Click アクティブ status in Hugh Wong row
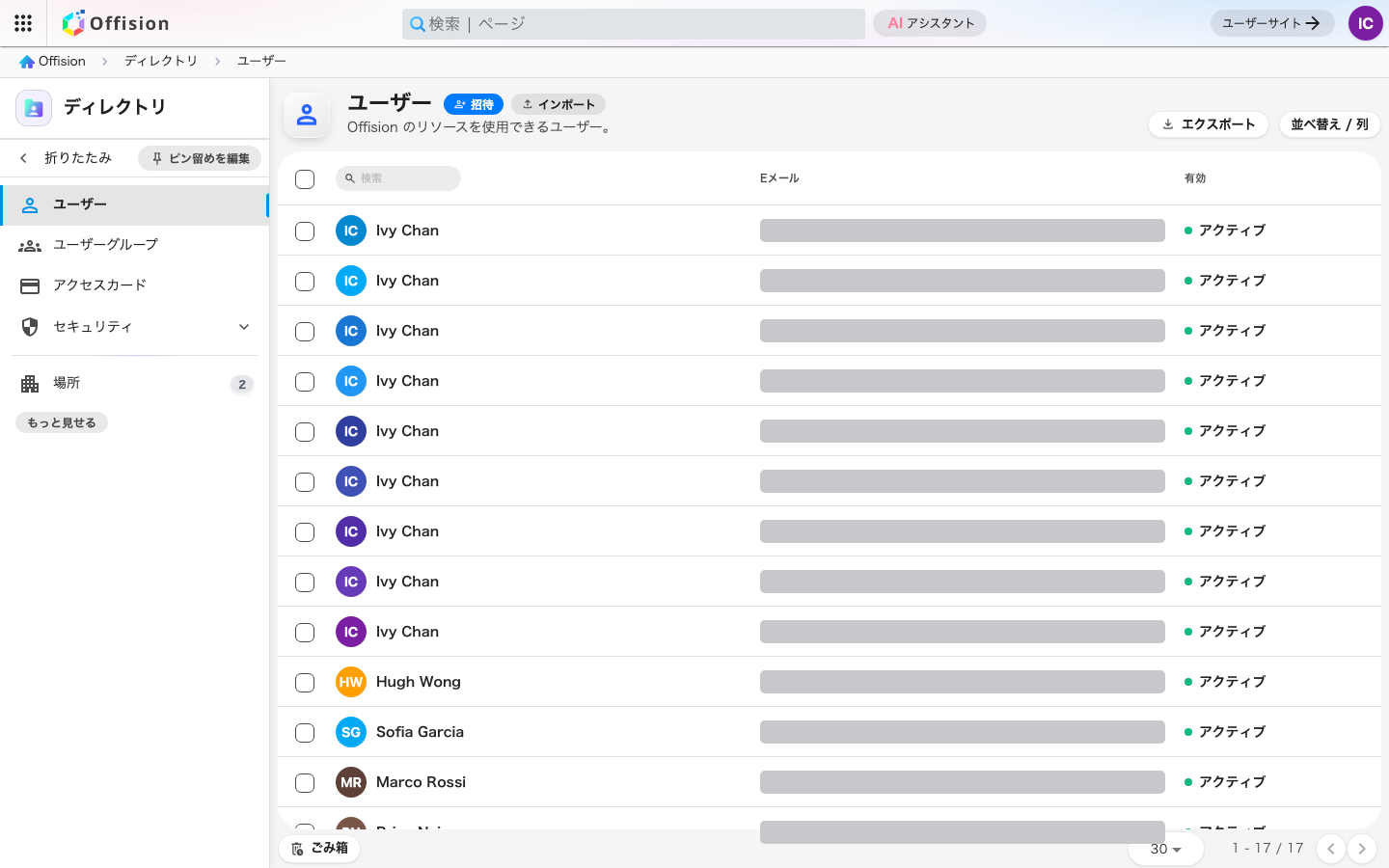The height and width of the screenshot is (868, 1389). coord(1225,682)
